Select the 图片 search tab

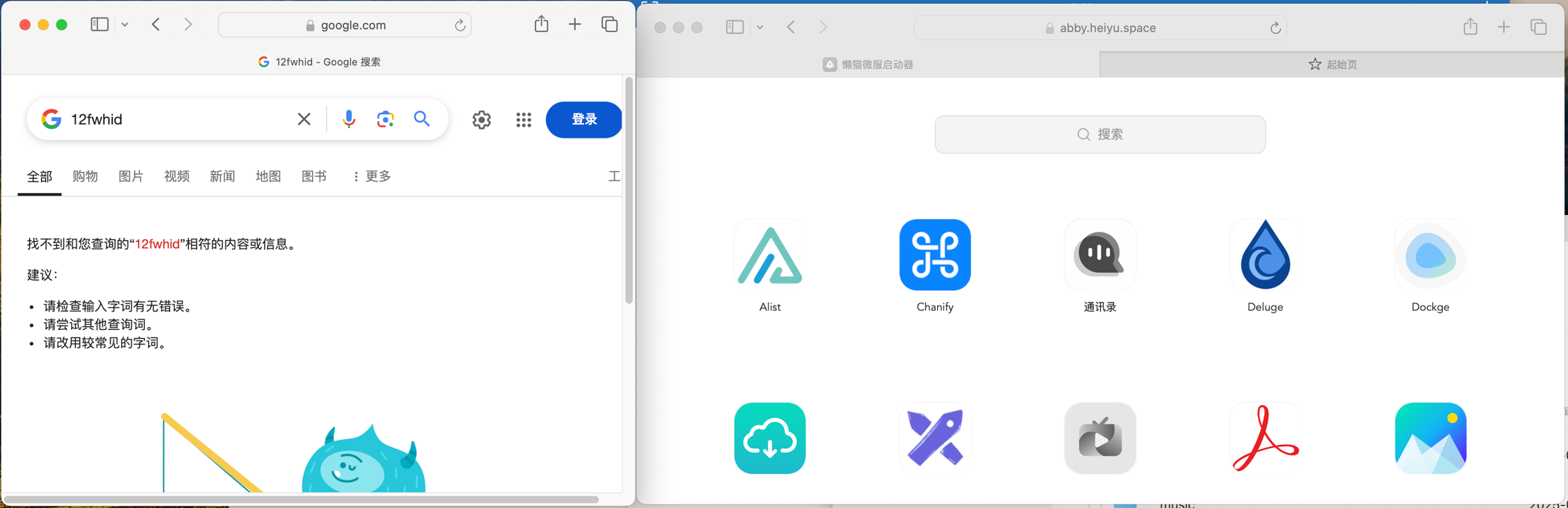[131, 177]
